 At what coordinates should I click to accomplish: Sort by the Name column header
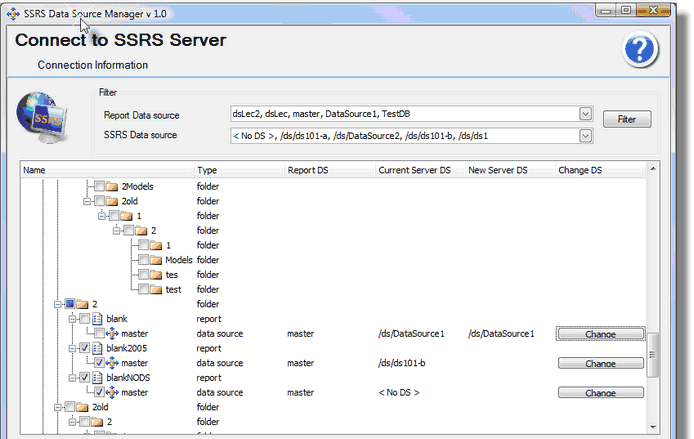click(x=107, y=170)
